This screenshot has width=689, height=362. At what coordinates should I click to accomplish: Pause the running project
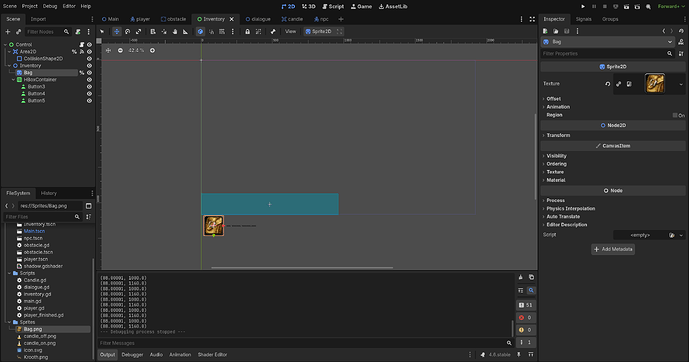(594, 7)
